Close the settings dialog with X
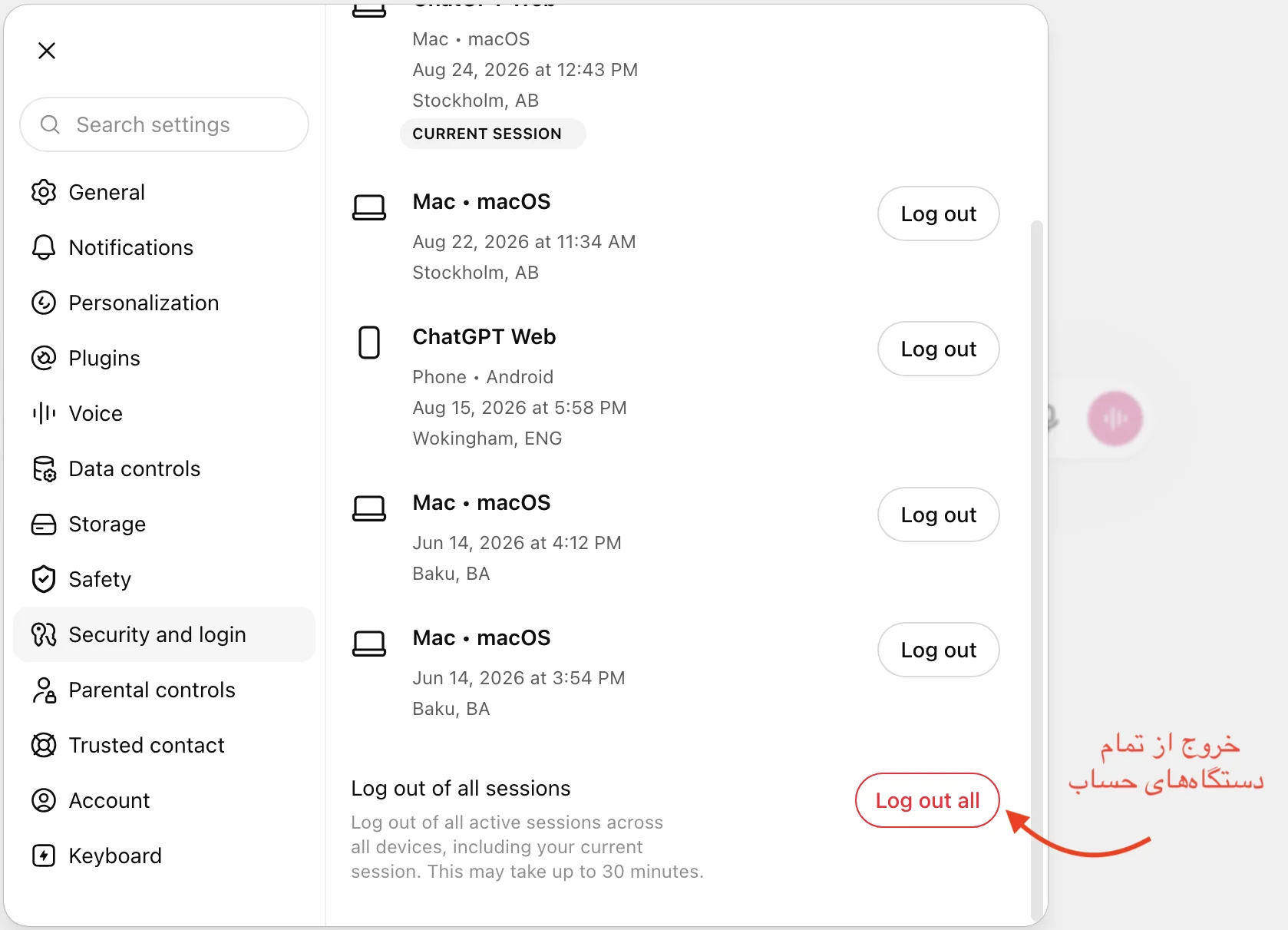This screenshot has width=1288, height=930. tap(47, 51)
